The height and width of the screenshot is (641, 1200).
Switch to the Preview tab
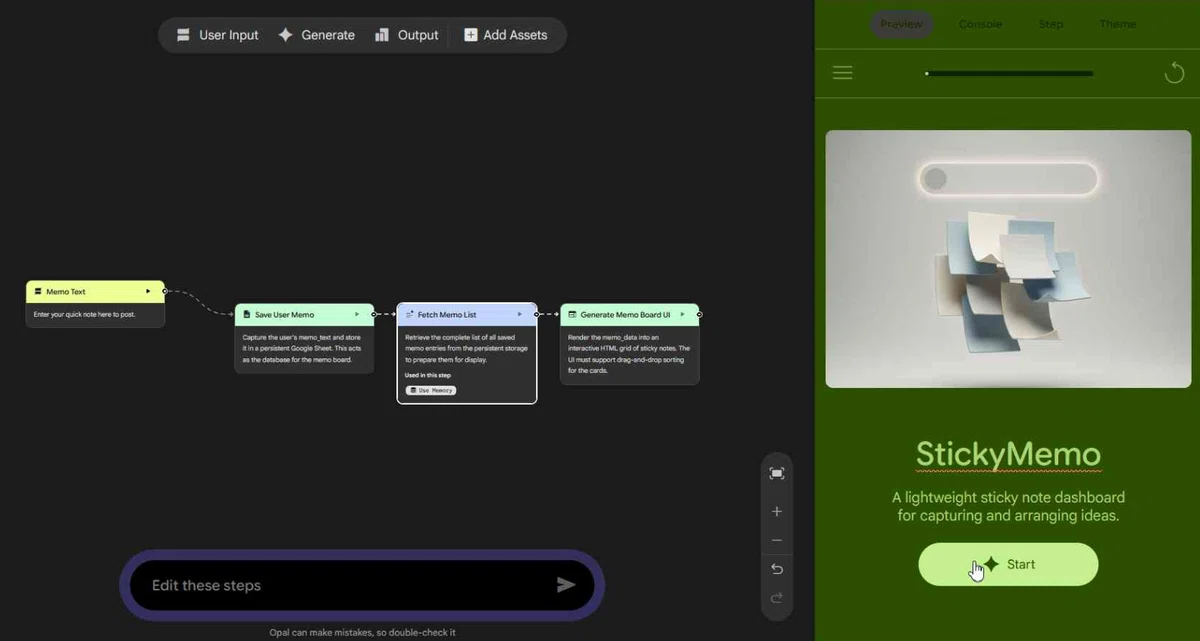(901, 24)
